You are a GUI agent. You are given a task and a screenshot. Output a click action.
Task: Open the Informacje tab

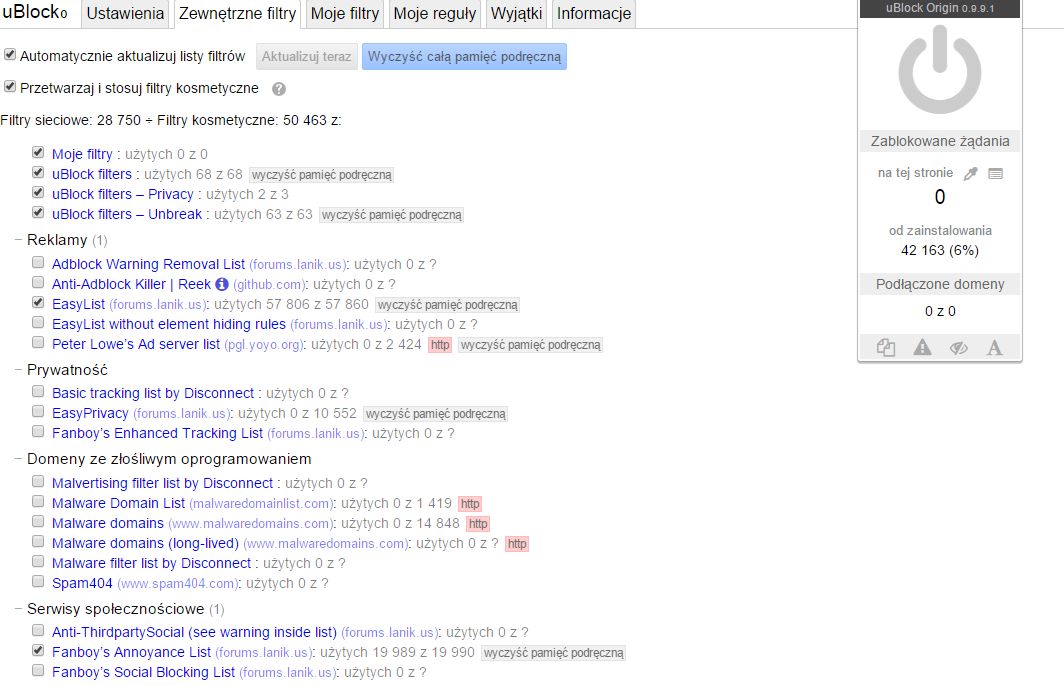[594, 14]
